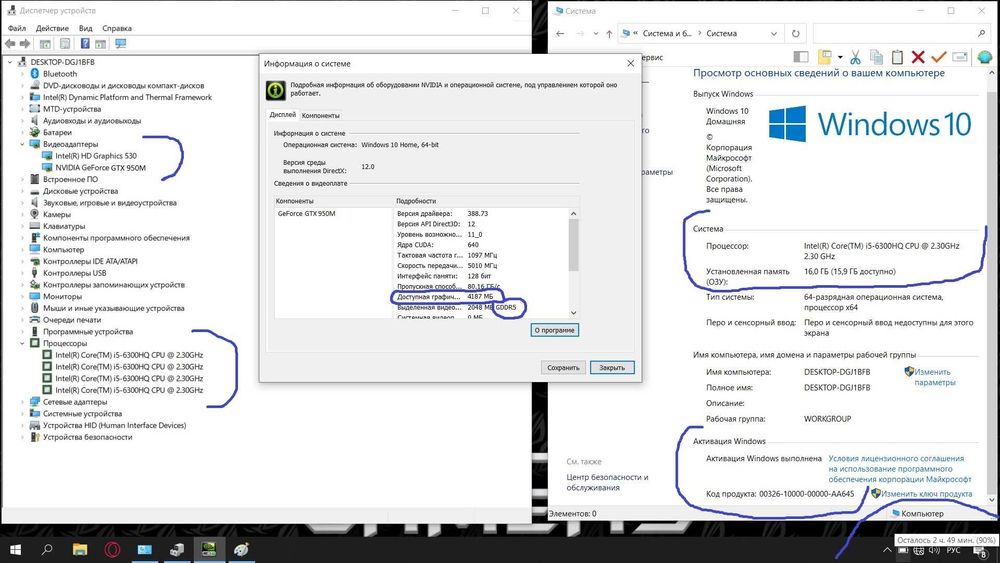Select the NVIDIA GeForce GTX 950M adapter

point(100,168)
